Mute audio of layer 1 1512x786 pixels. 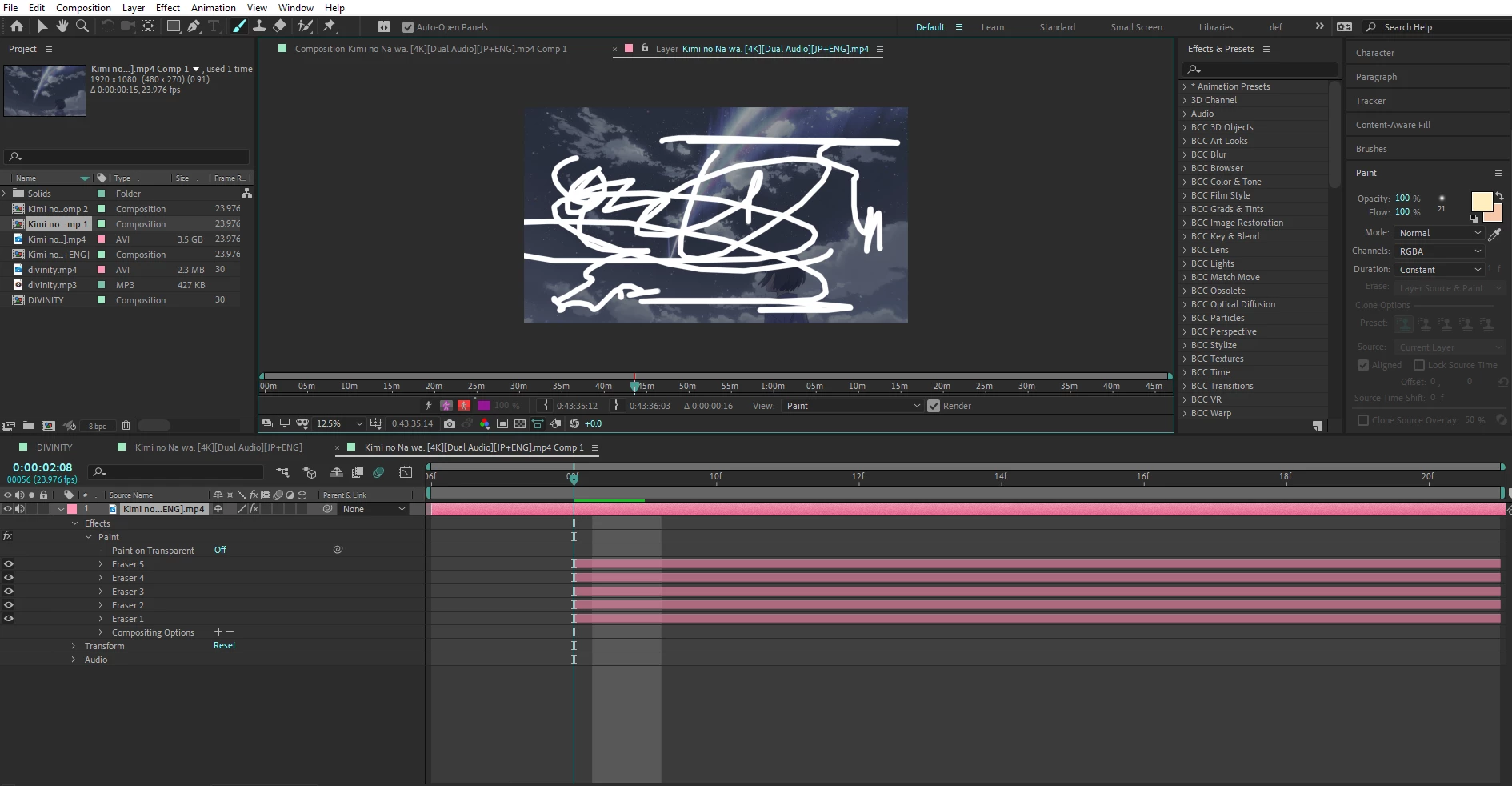(20, 509)
